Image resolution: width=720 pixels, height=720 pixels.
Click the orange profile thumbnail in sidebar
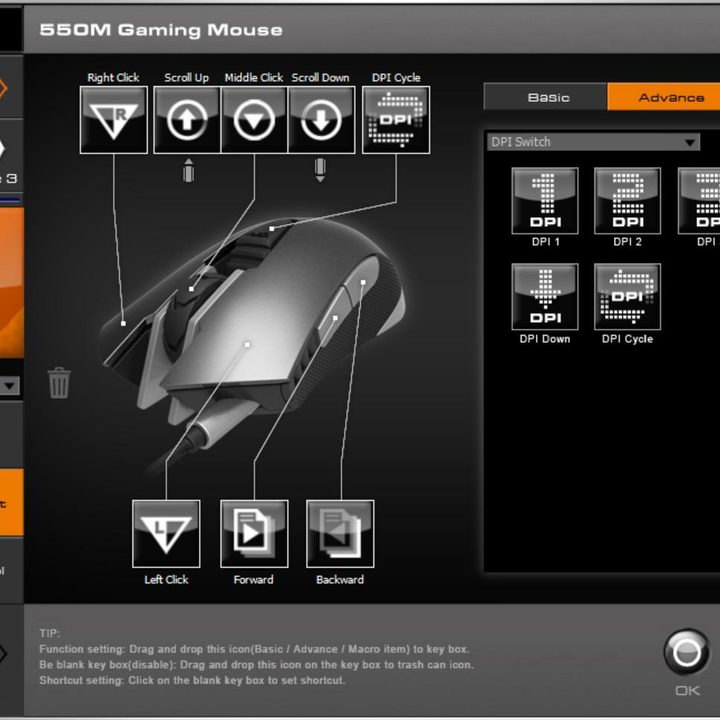11,282
